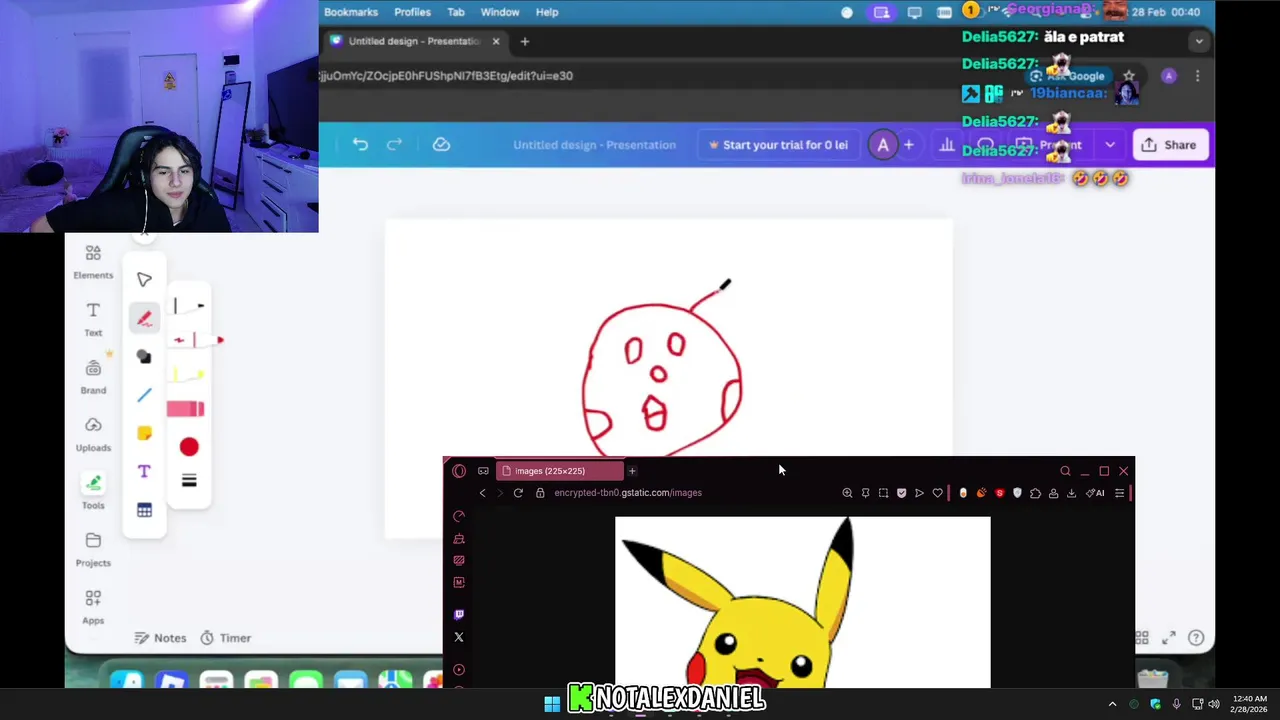Open the red drawing color picker

[189, 447]
